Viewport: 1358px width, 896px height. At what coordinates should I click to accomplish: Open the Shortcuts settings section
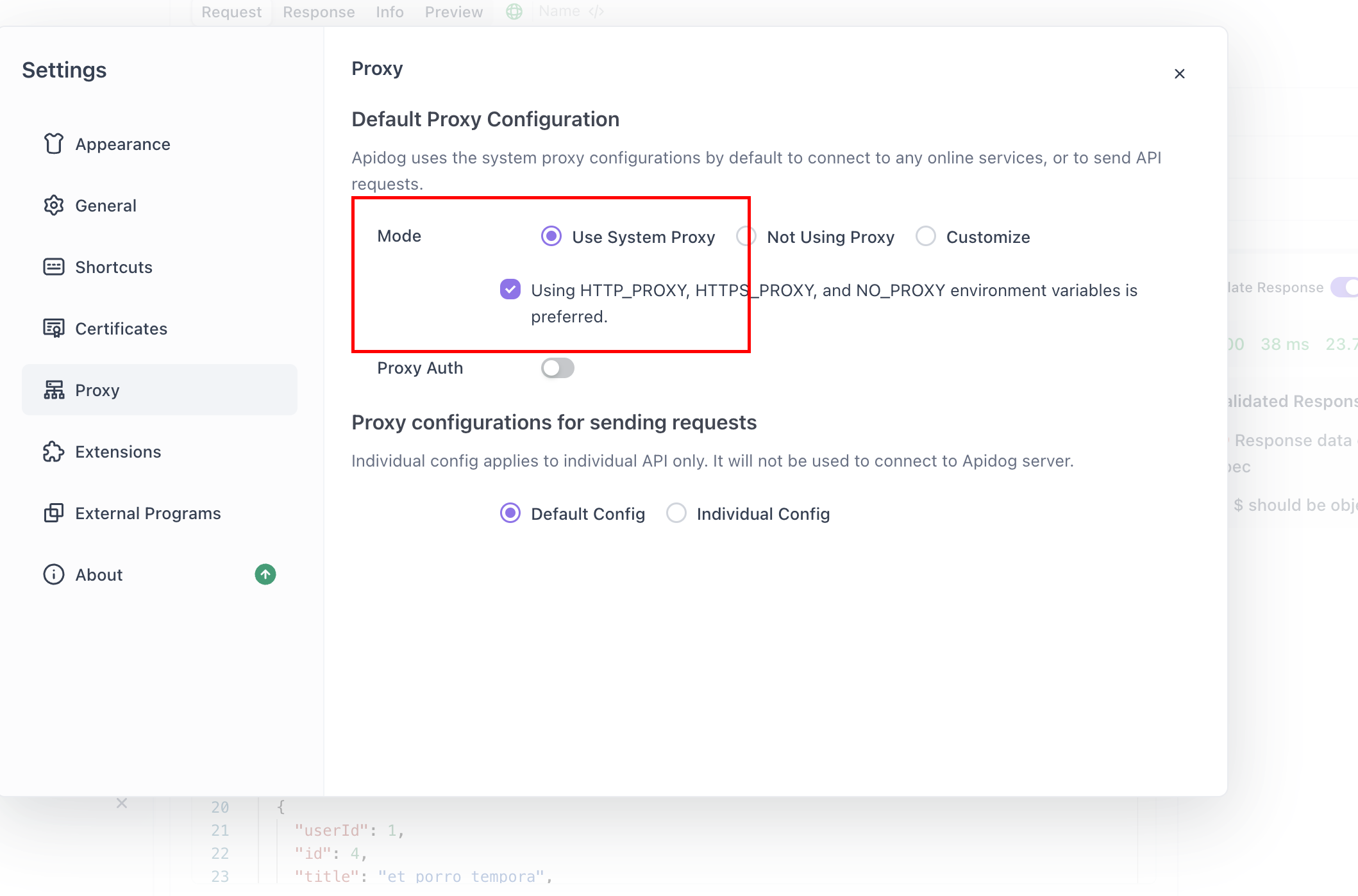click(x=113, y=267)
